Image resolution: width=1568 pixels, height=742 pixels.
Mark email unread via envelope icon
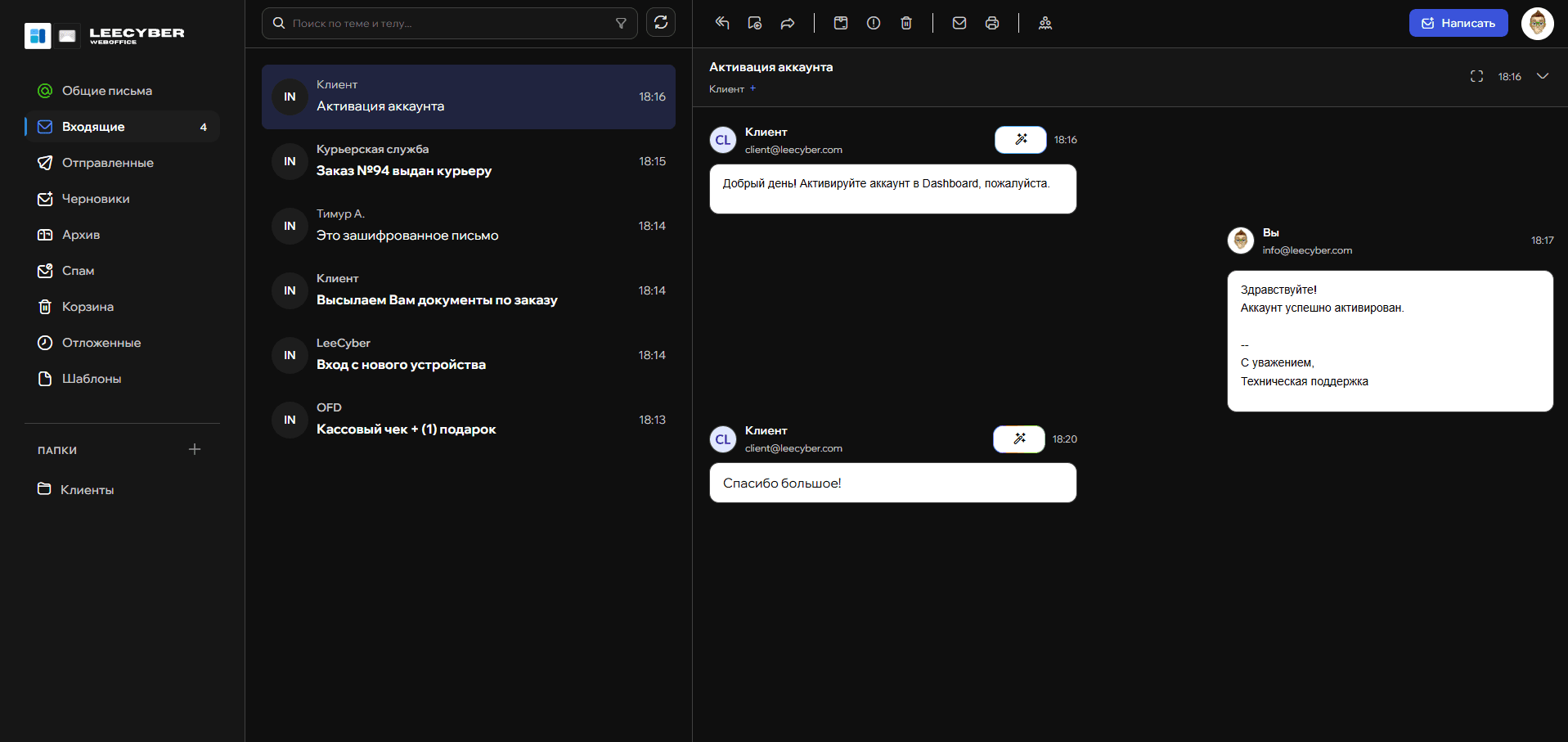[x=959, y=23]
